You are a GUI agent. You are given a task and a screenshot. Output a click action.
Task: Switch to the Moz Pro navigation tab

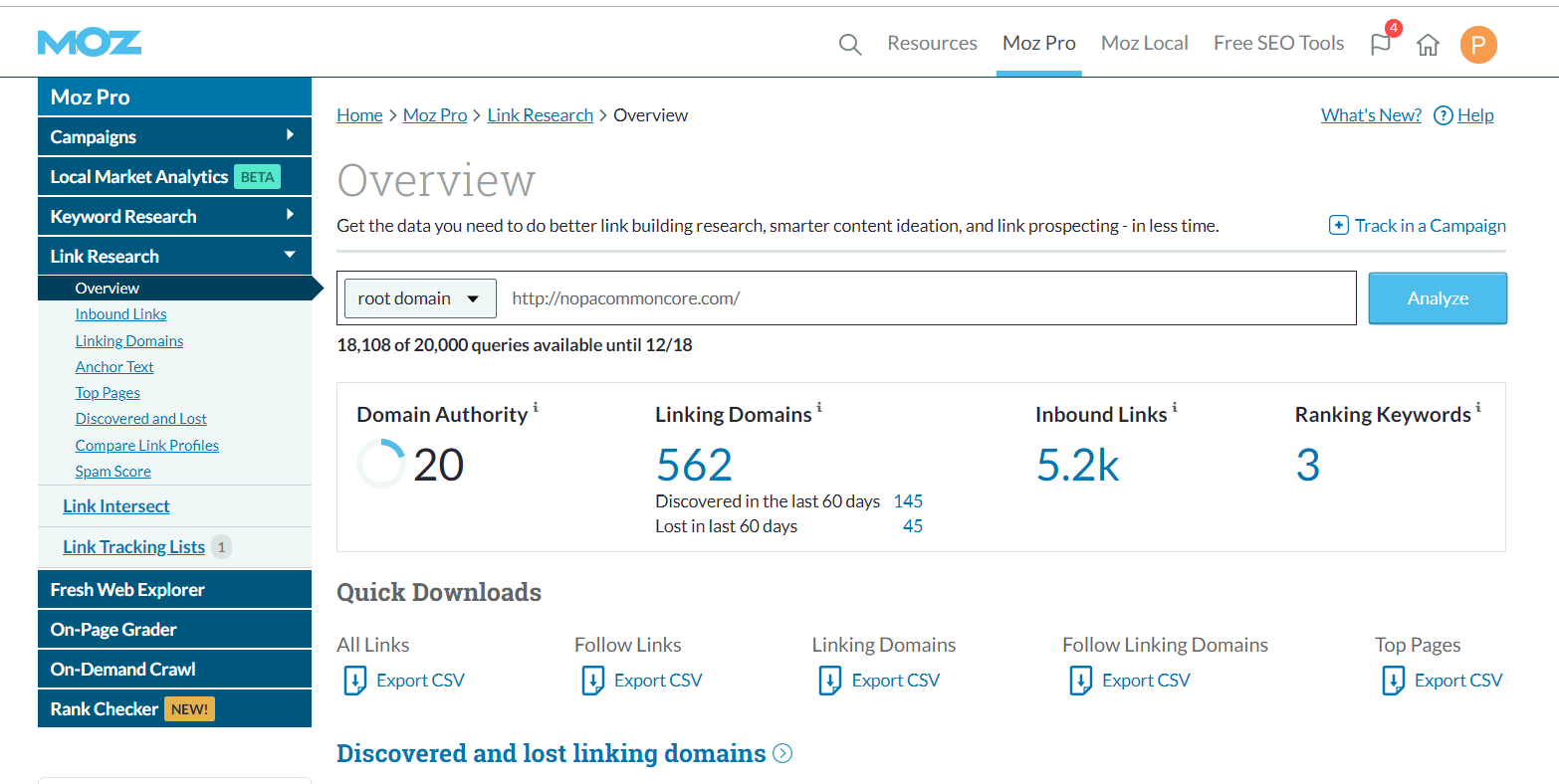tap(1038, 43)
